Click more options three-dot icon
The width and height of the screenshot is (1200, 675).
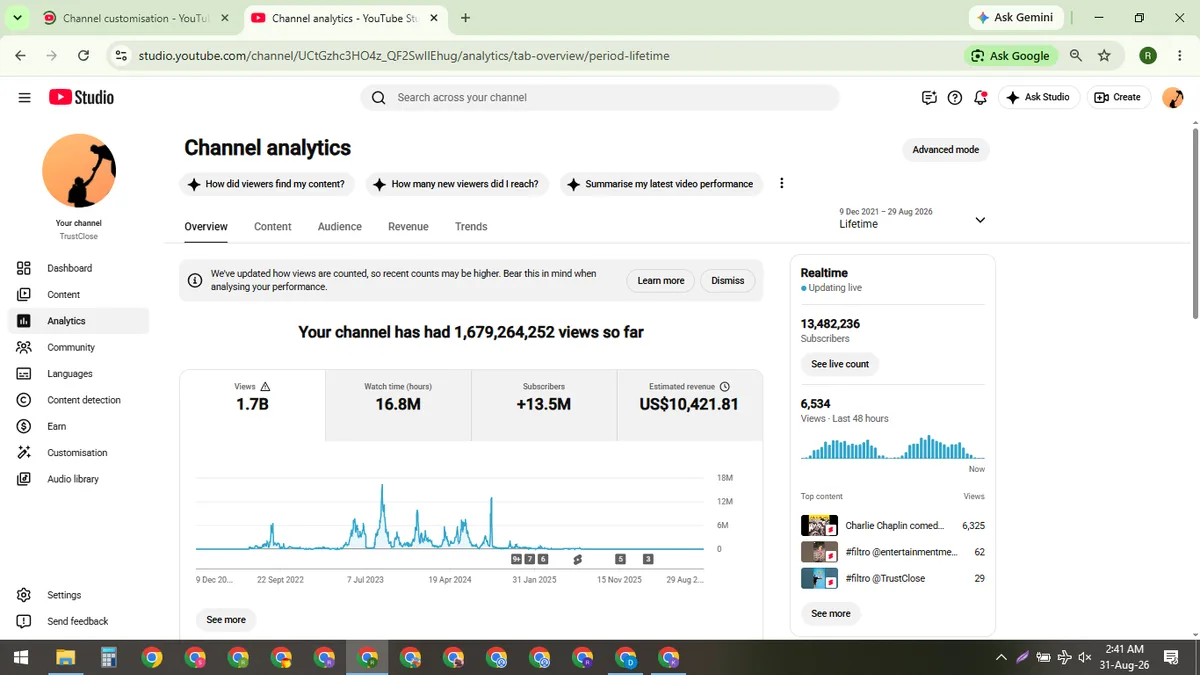782,183
